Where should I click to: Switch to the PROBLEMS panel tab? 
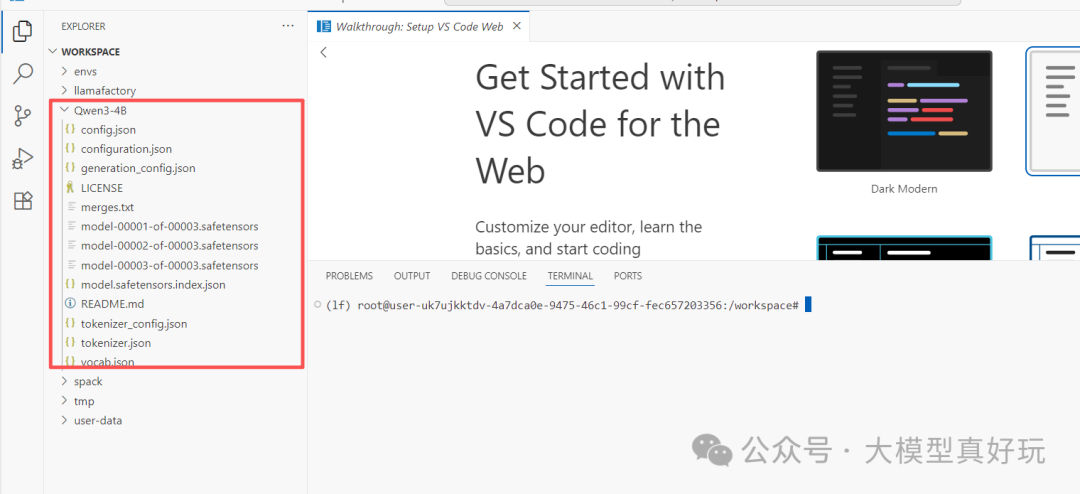[349, 276]
